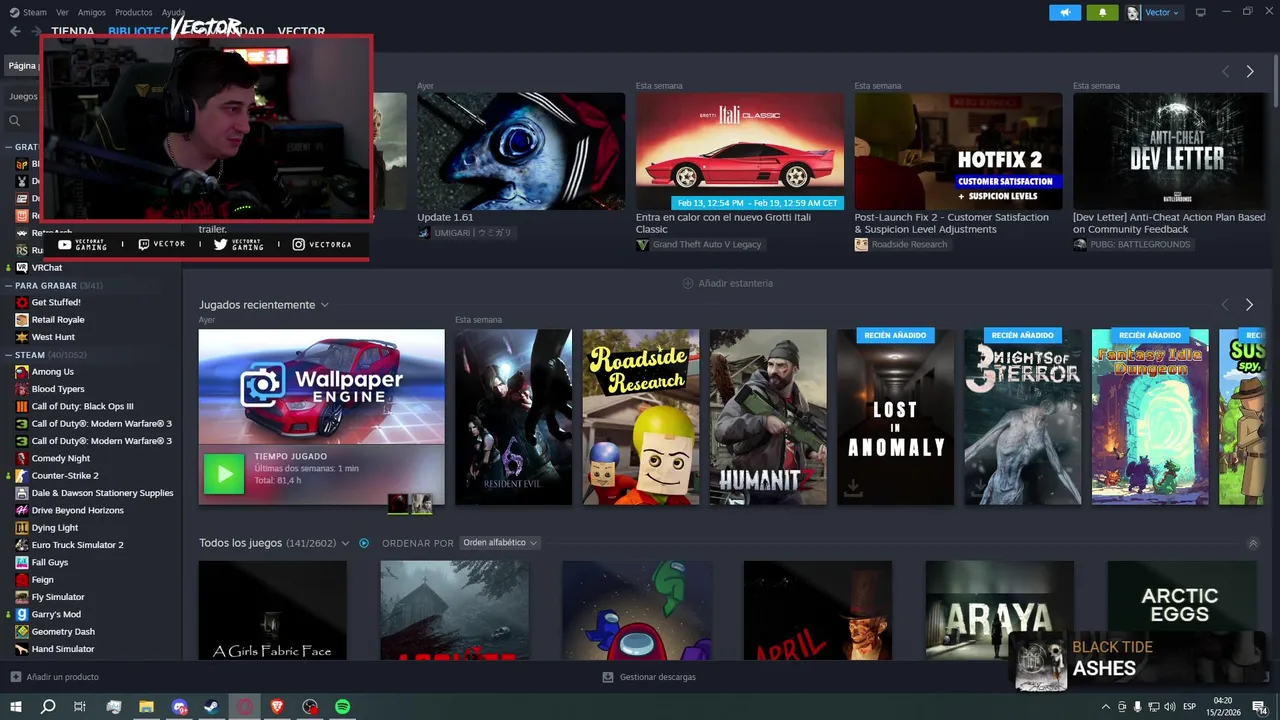Collapse the STEAM collection in sidebar

[8, 355]
